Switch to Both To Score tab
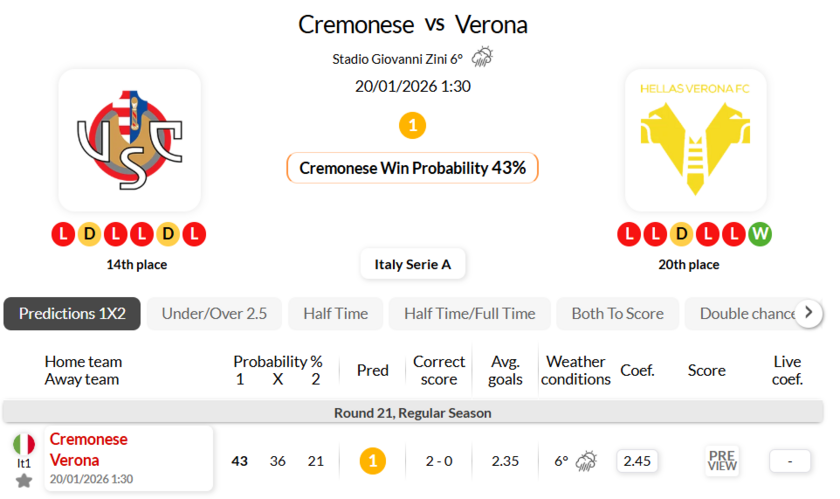The image size is (840, 499). pos(617,314)
